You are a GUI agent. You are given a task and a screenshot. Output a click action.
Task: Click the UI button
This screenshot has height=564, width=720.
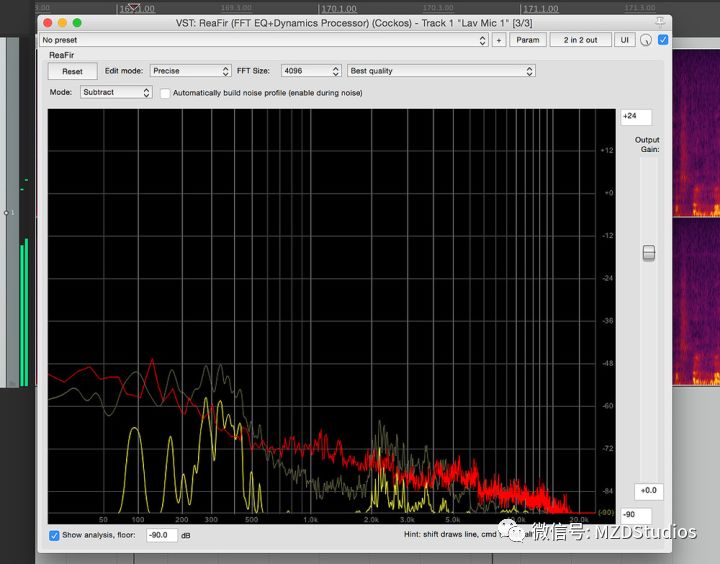pos(624,40)
